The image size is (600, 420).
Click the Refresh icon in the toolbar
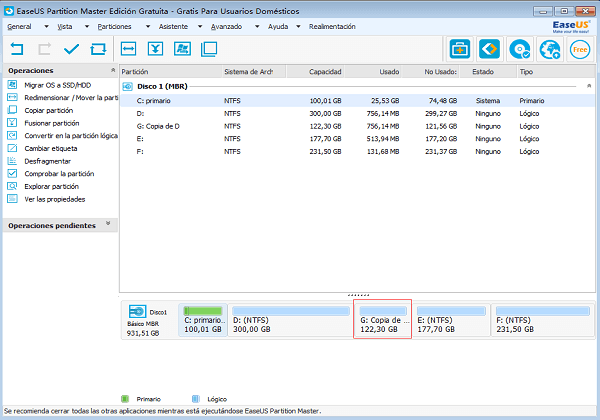97,47
